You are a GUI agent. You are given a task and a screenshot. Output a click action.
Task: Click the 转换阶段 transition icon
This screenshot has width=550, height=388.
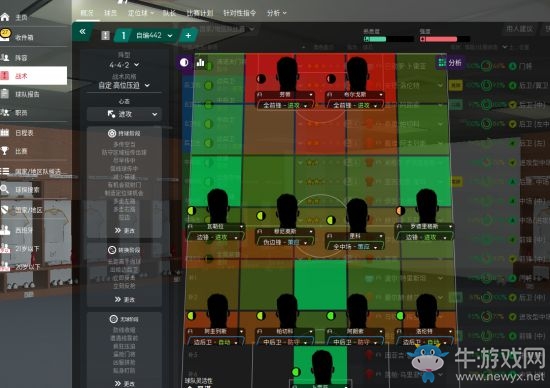112,250
